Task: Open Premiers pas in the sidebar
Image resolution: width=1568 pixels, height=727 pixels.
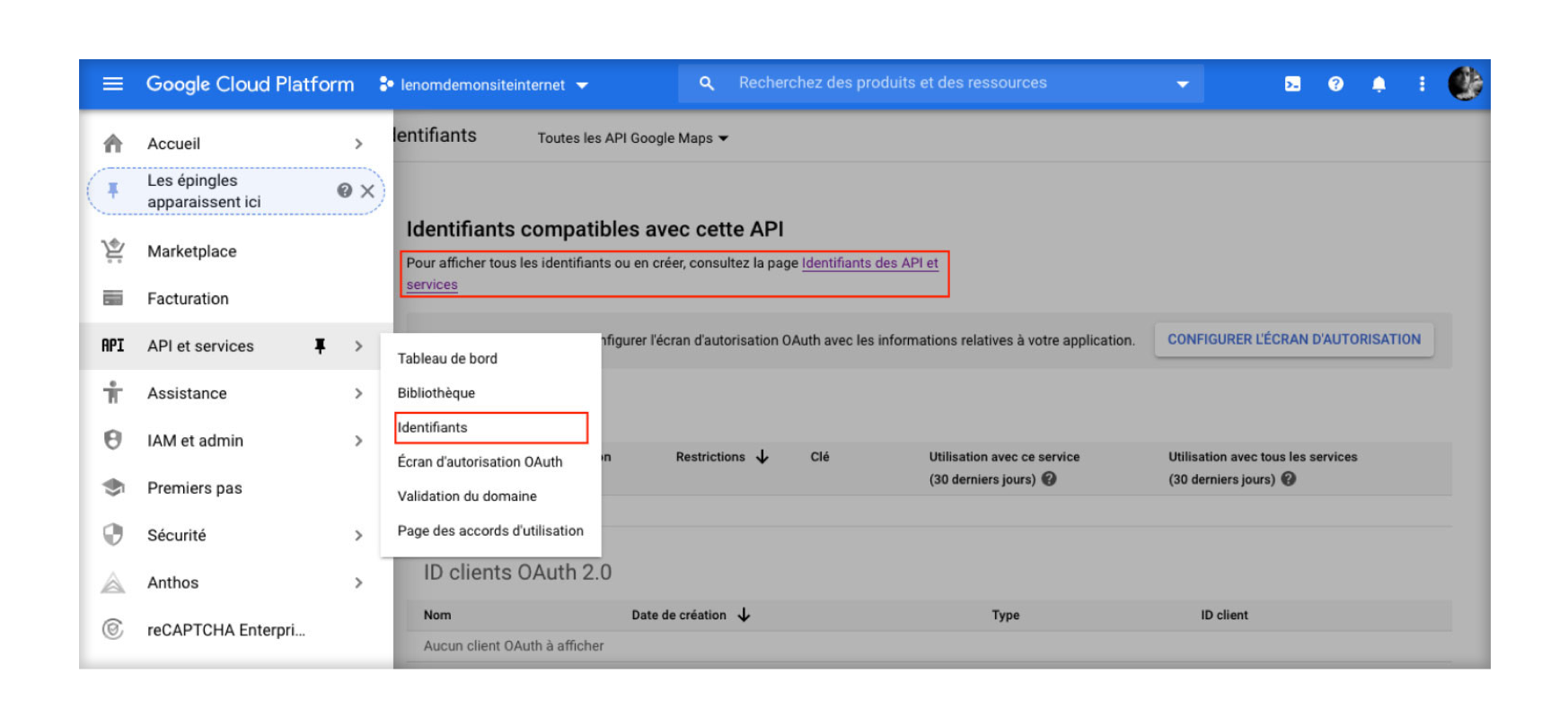Action: [x=195, y=488]
